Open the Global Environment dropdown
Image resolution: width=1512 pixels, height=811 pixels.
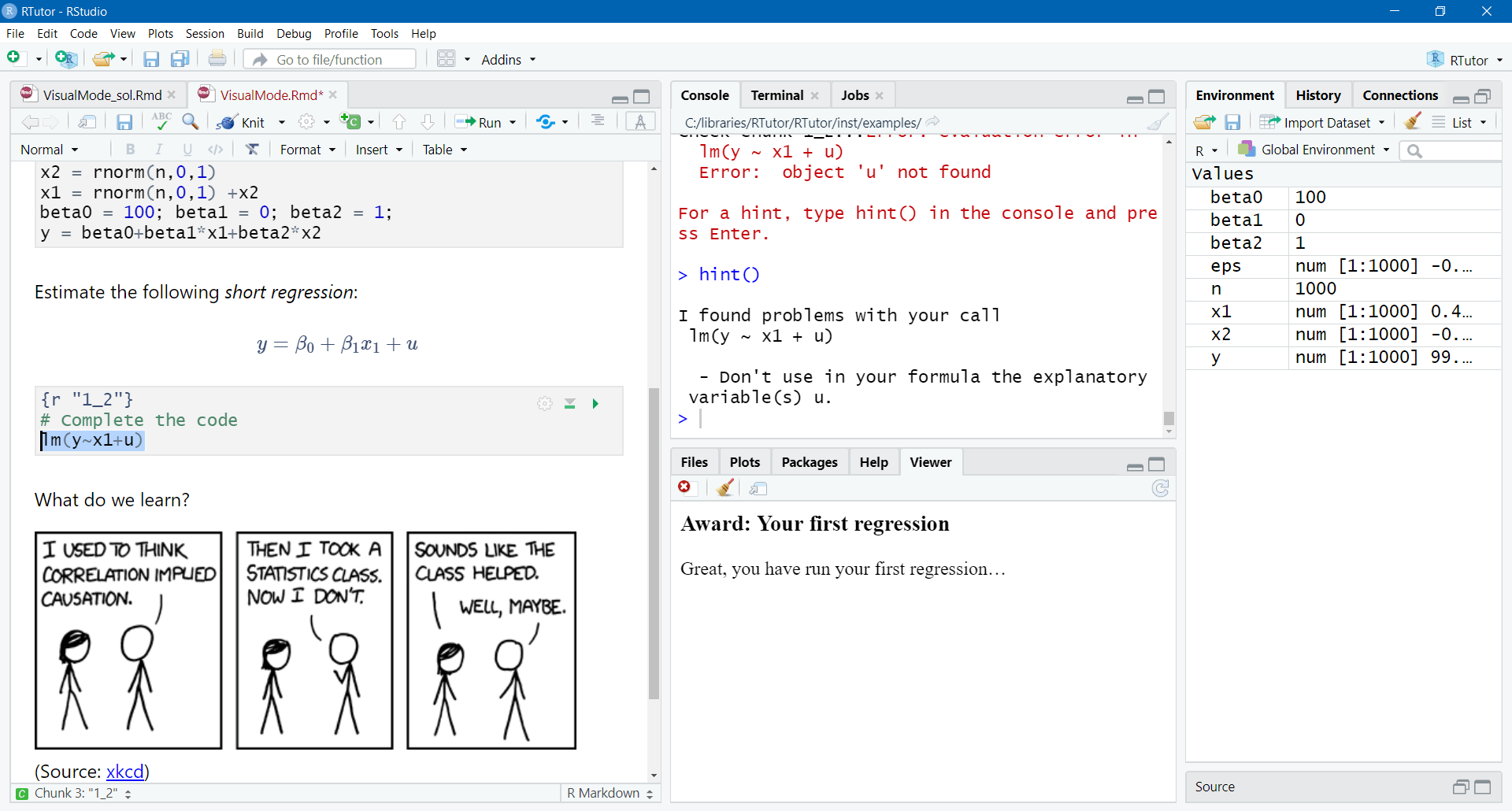tap(1314, 150)
